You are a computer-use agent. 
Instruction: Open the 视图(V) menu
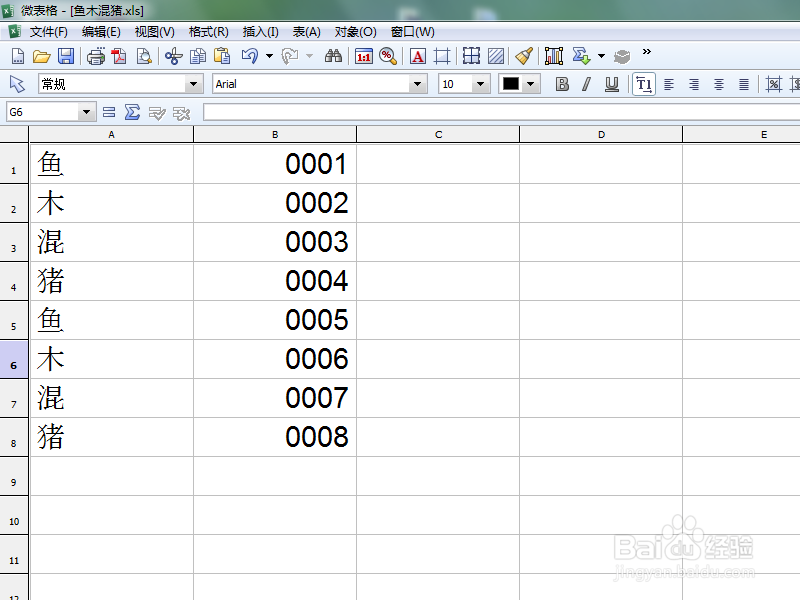[155, 32]
